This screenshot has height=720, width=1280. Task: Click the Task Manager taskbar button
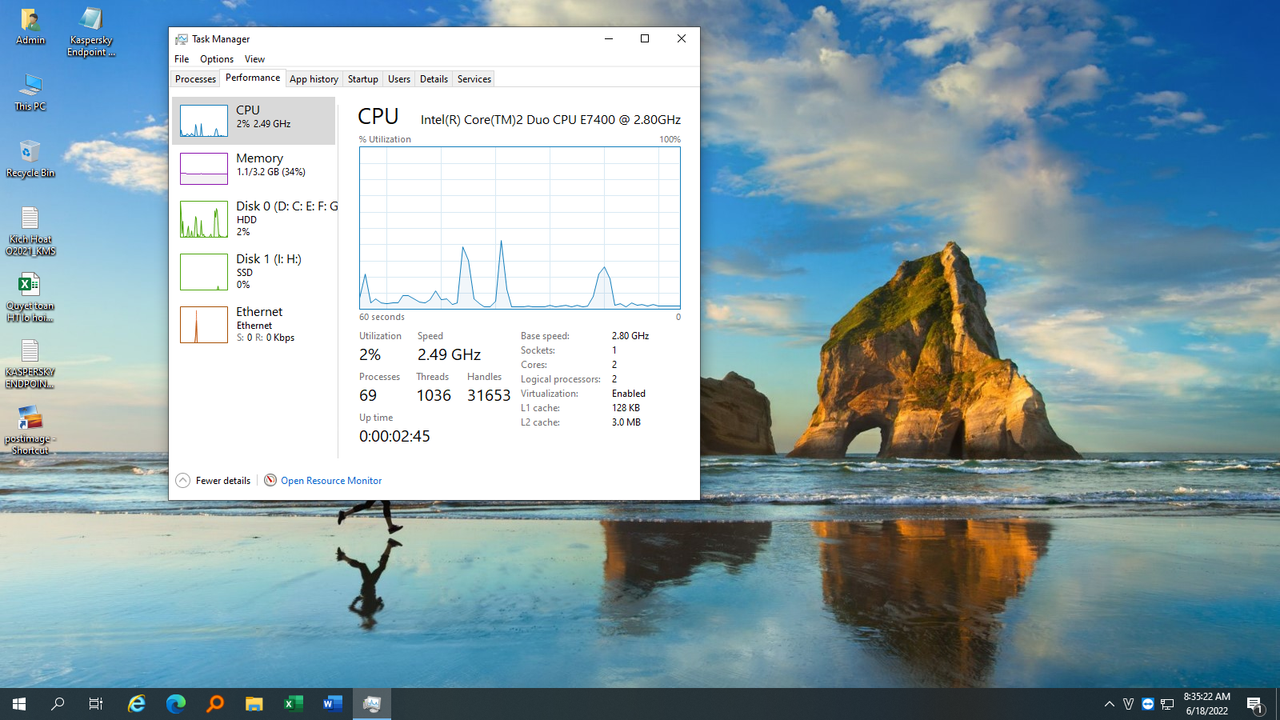pos(372,704)
